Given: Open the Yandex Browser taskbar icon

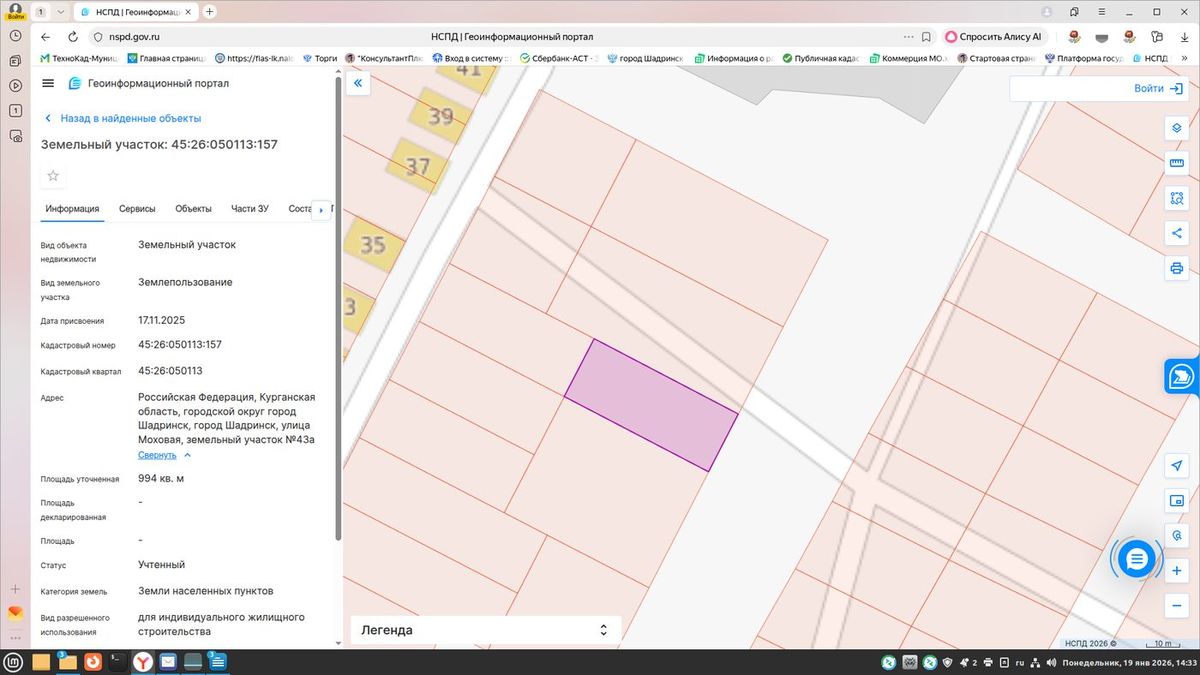Looking at the screenshot, I should tap(144, 661).
